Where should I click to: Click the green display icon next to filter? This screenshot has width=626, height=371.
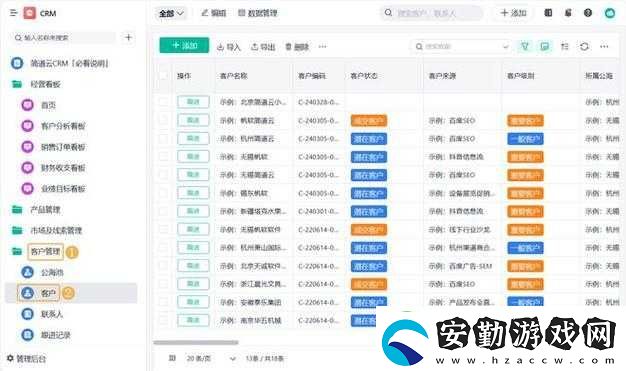(x=544, y=46)
